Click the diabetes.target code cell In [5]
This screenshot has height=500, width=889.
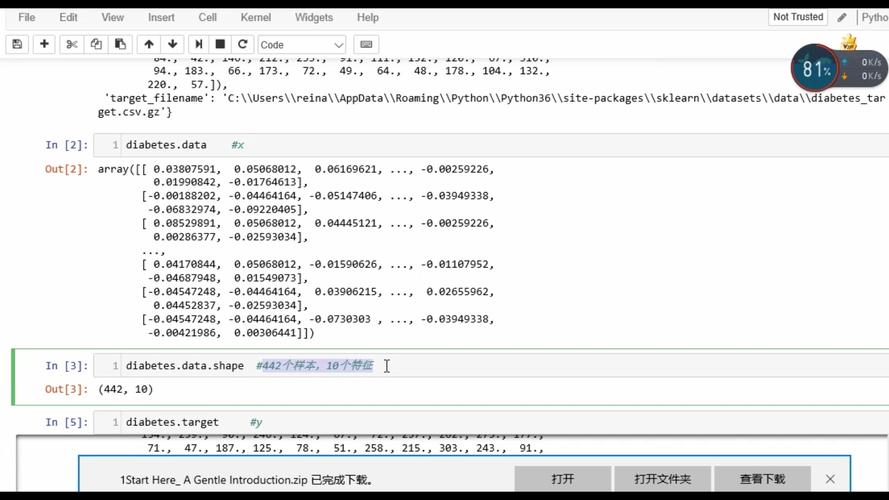point(491,422)
